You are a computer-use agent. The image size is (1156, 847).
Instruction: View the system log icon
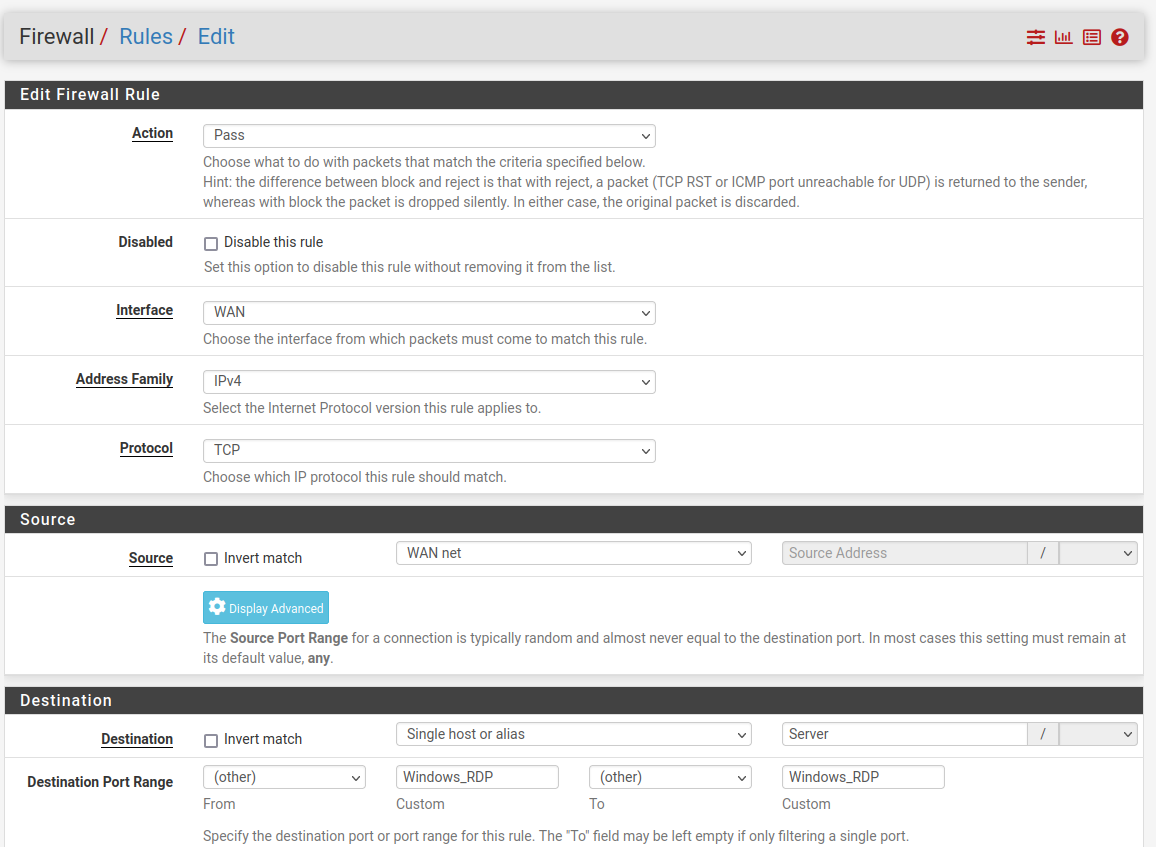tap(1091, 37)
